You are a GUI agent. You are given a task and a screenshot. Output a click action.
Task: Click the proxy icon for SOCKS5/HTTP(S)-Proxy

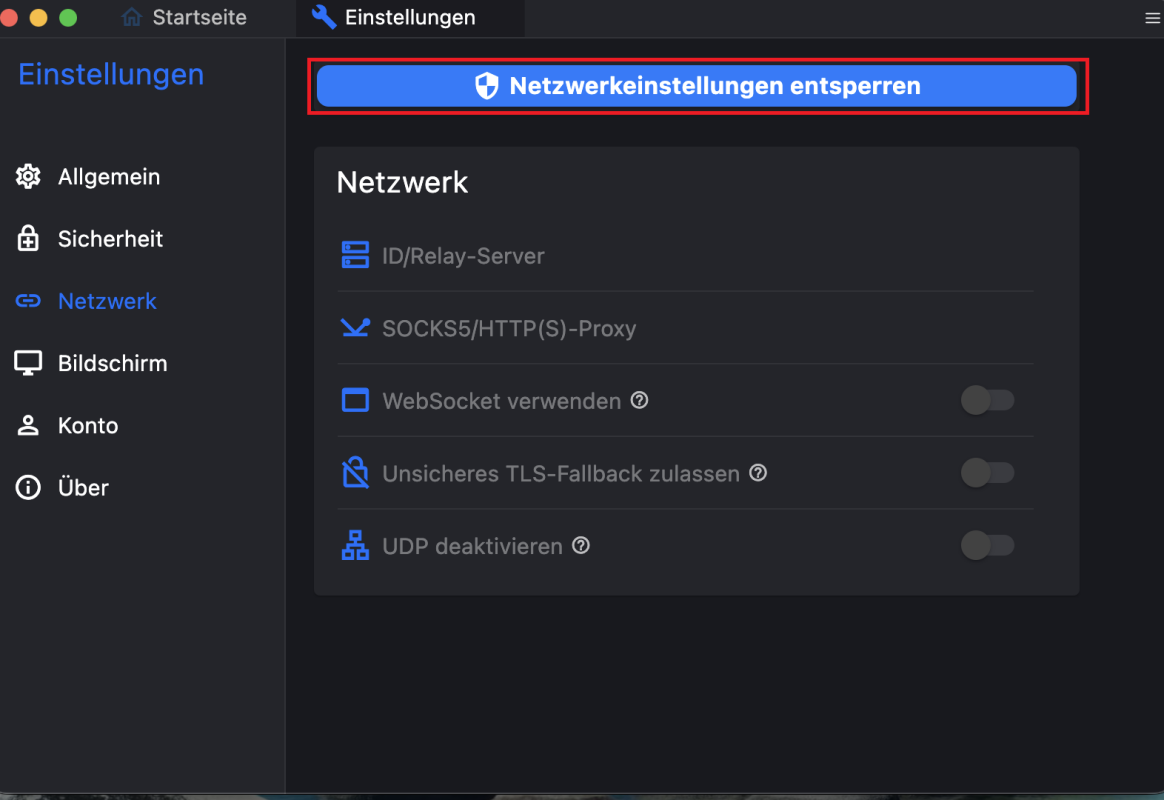(x=355, y=327)
